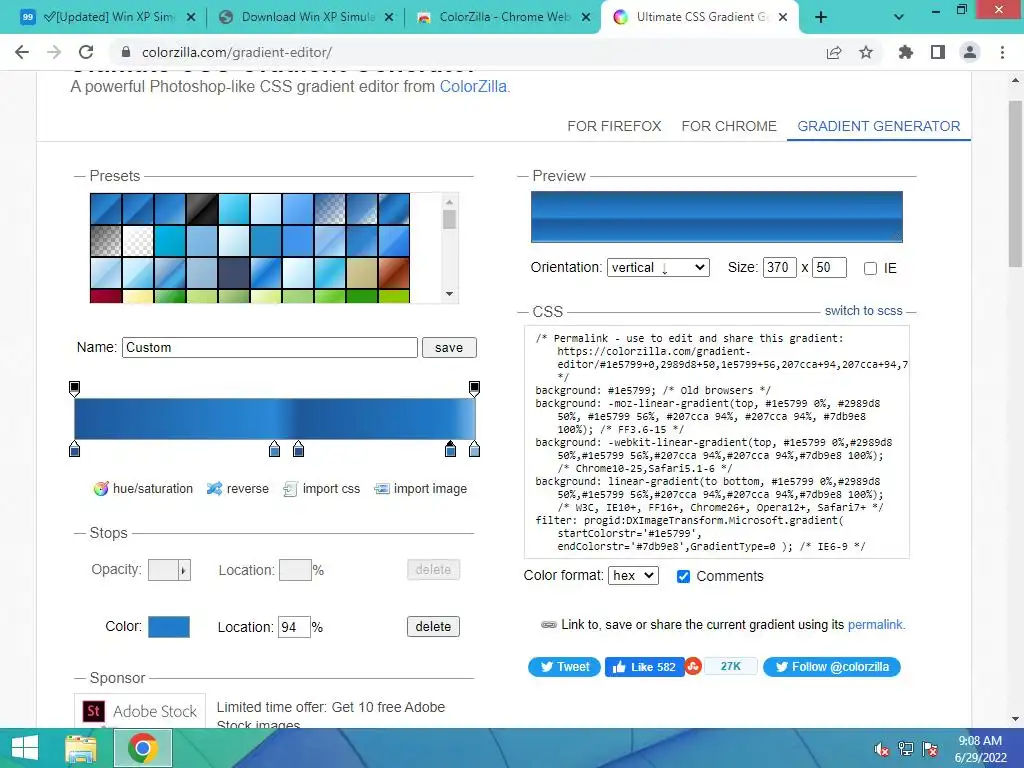The height and width of the screenshot is (768, 1024).
Task: Click the reverse gradient icon
Action: pos(214,488)
